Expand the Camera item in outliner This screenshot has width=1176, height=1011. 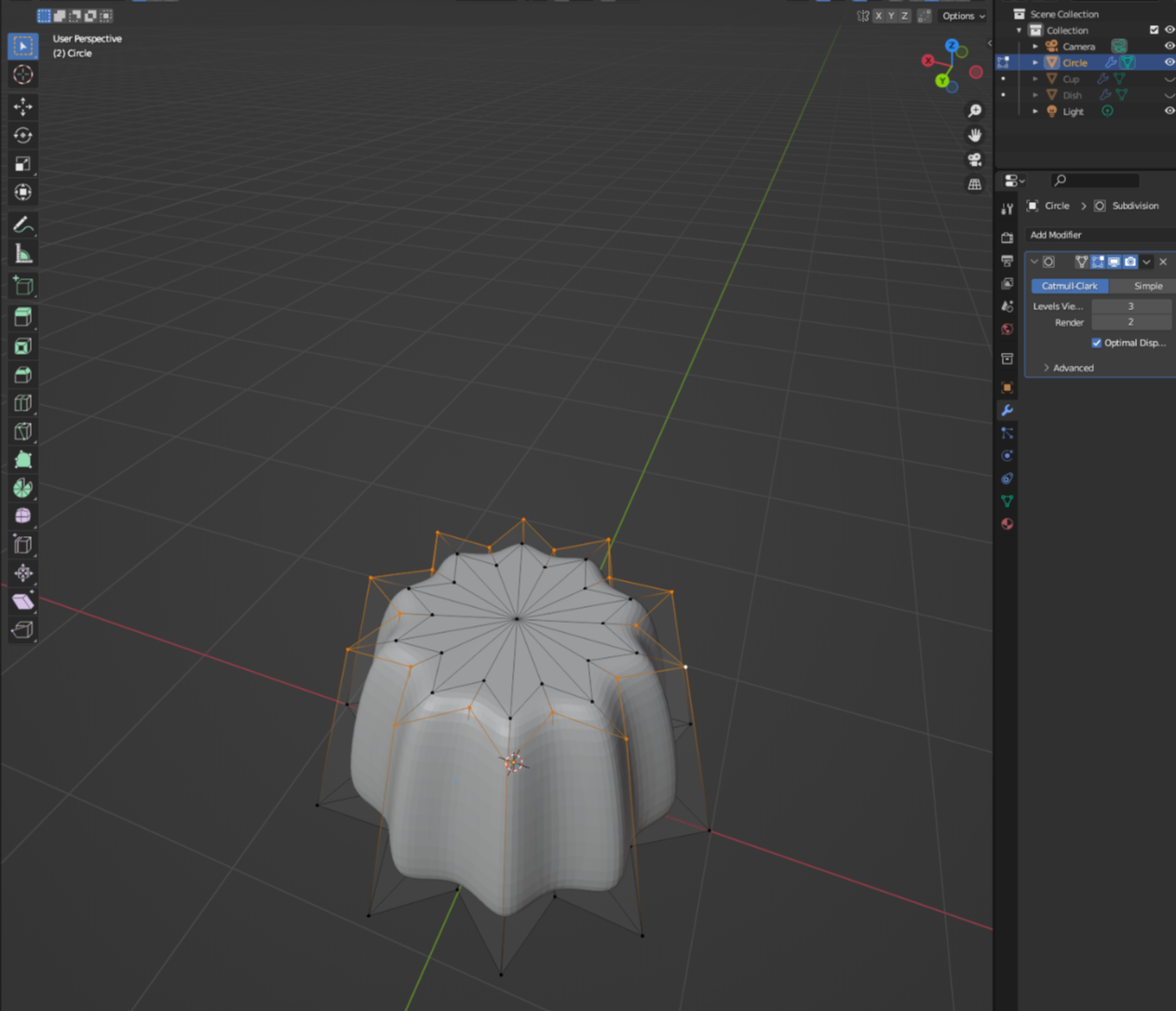pos(1035,47)
